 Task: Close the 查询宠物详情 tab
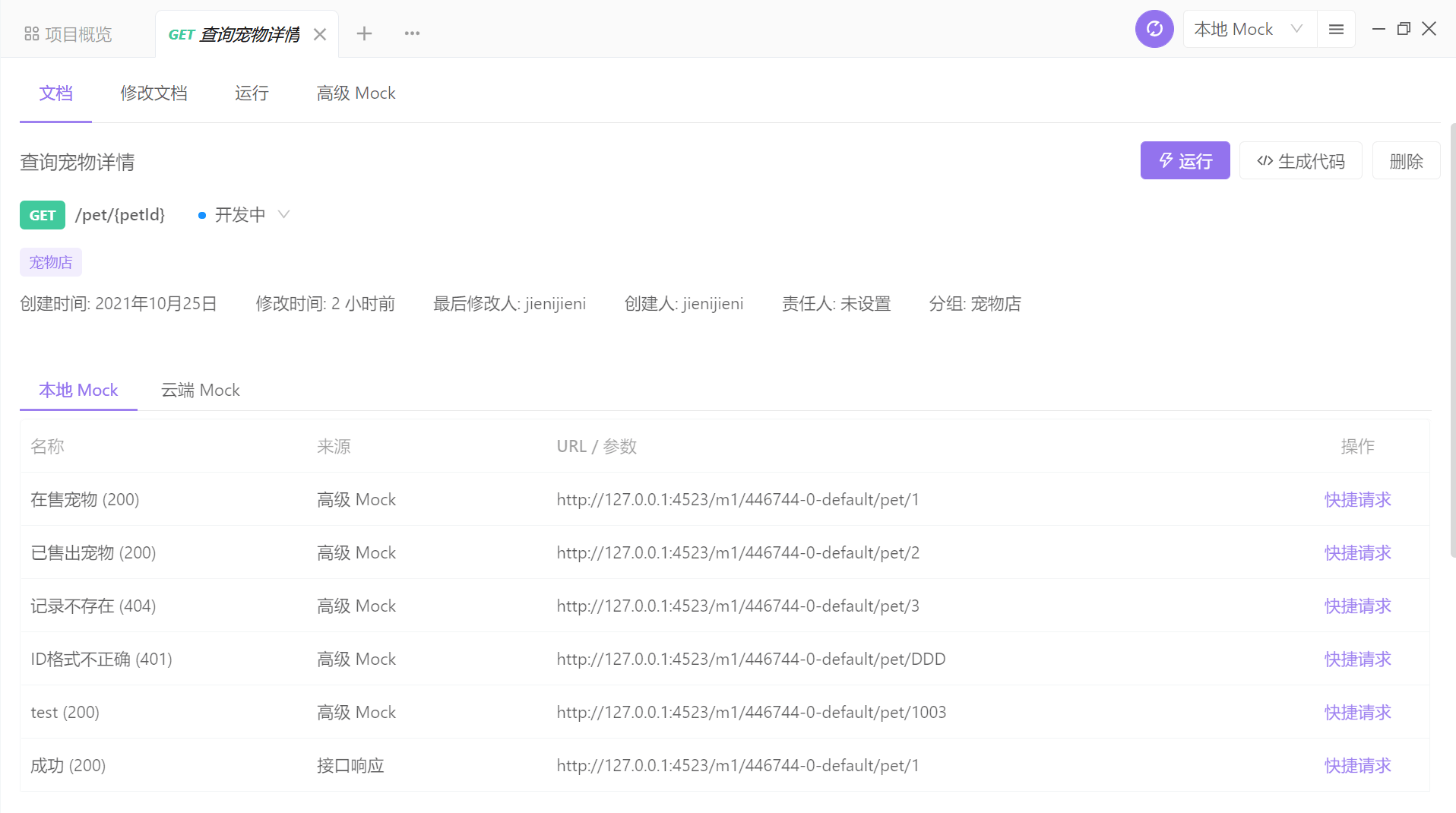pos(320,33)
